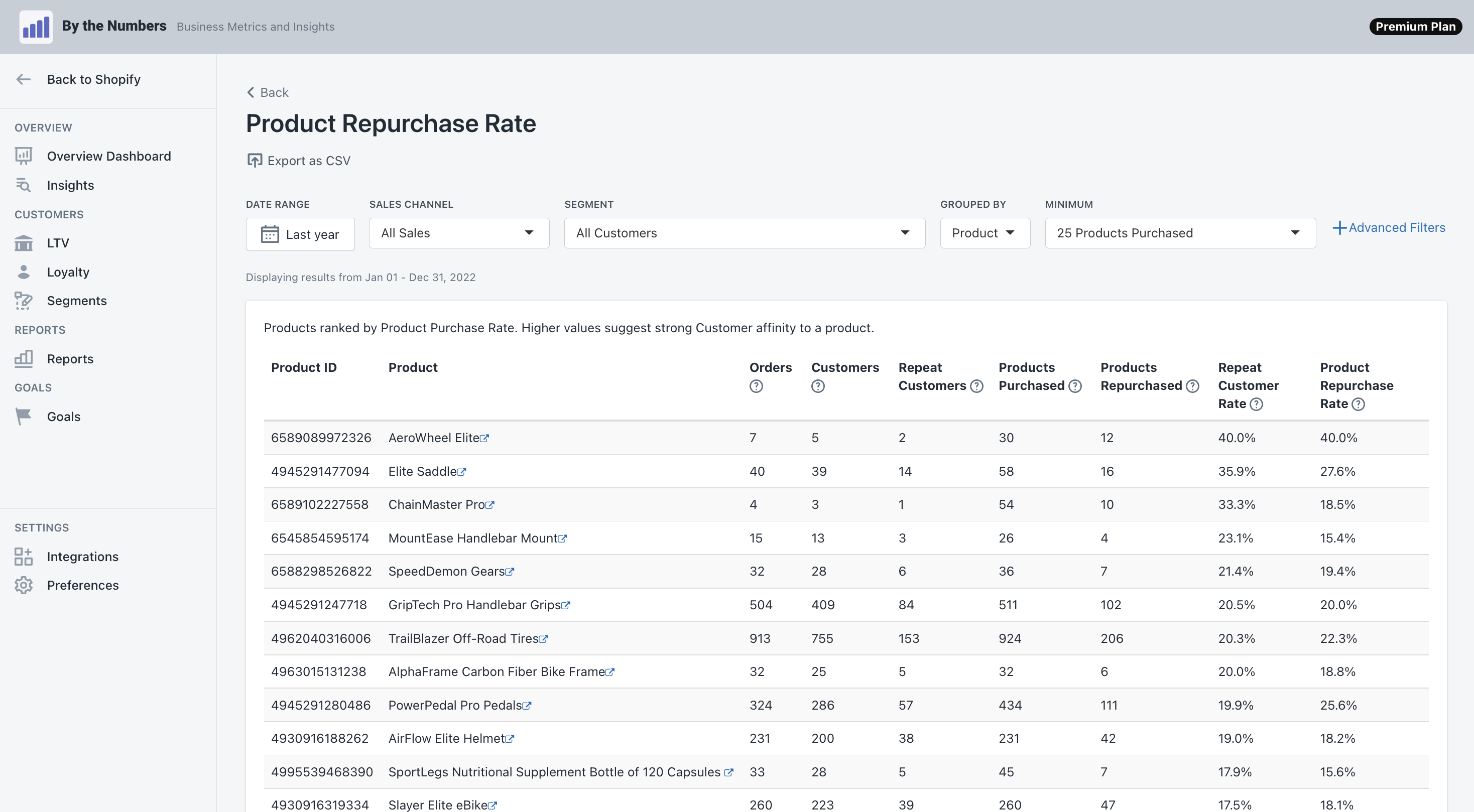The height and width of the screenshot is (812, 1474).
Task: Open the All Customers segment dropdown
Action: click(x=744, y=233)
